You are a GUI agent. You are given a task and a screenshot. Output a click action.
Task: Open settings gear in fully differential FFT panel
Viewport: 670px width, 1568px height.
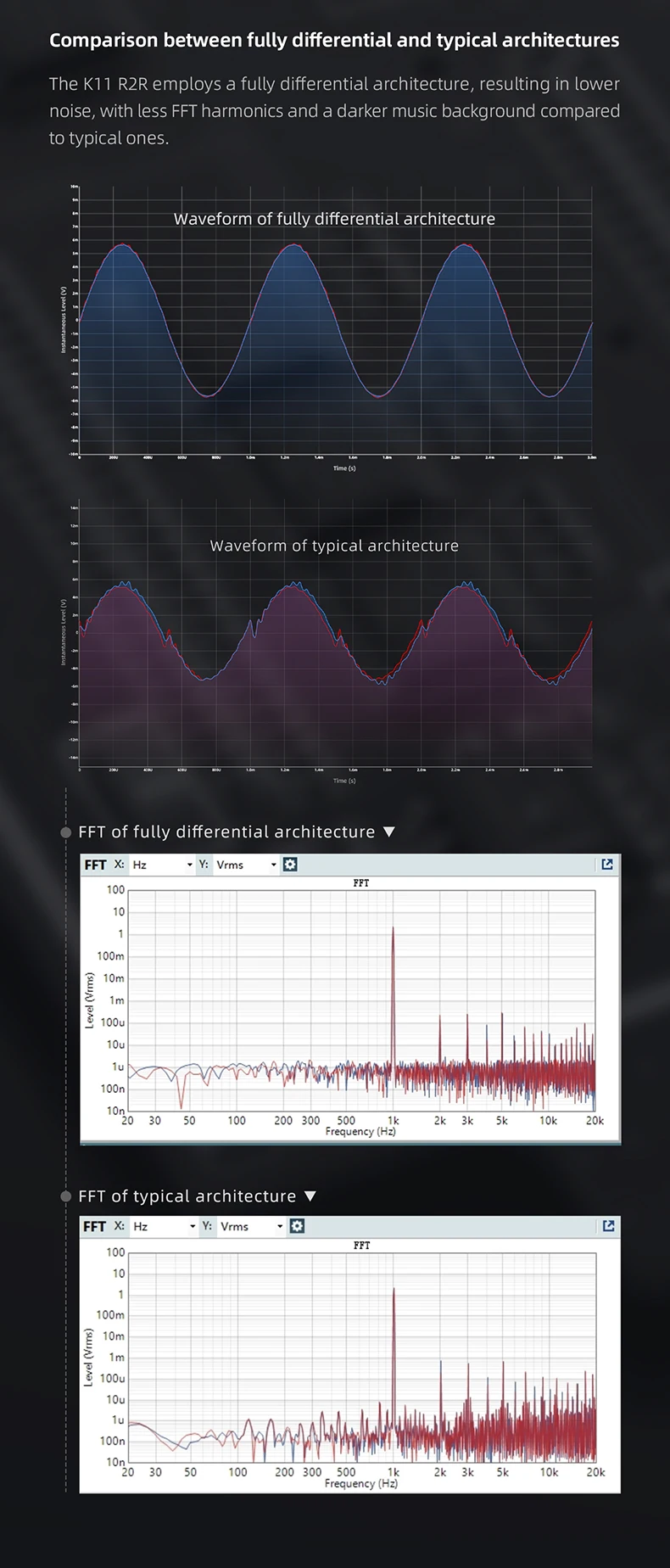[290, 865]
